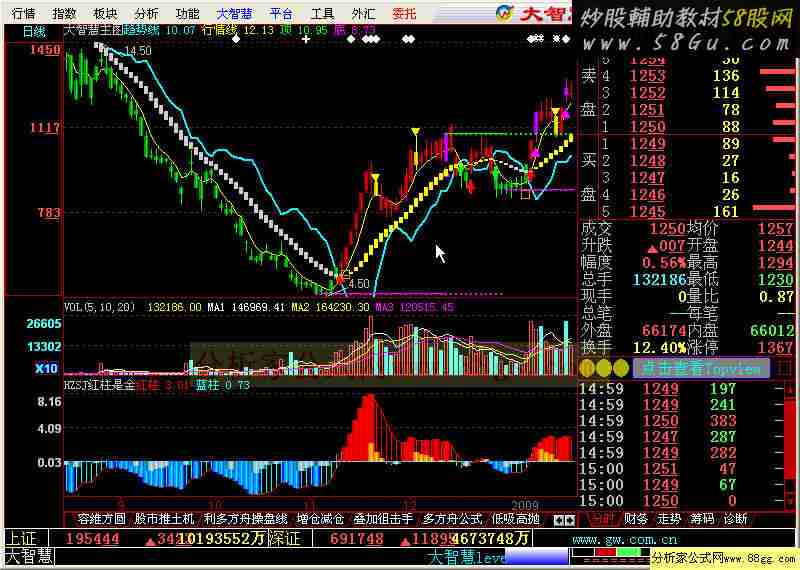This screenshot has width=800, height=570.
Task: Select the 容维方圆 indicator tab
Action: click(102, 519)
